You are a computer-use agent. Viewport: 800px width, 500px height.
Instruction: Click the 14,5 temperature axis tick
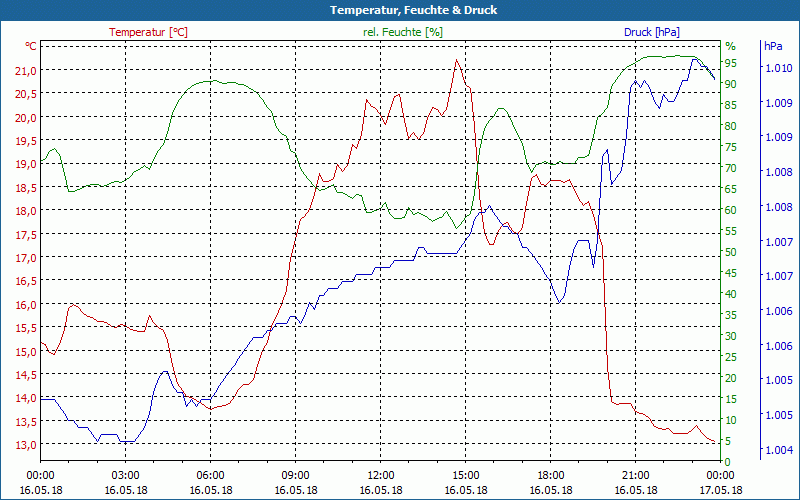26,374
